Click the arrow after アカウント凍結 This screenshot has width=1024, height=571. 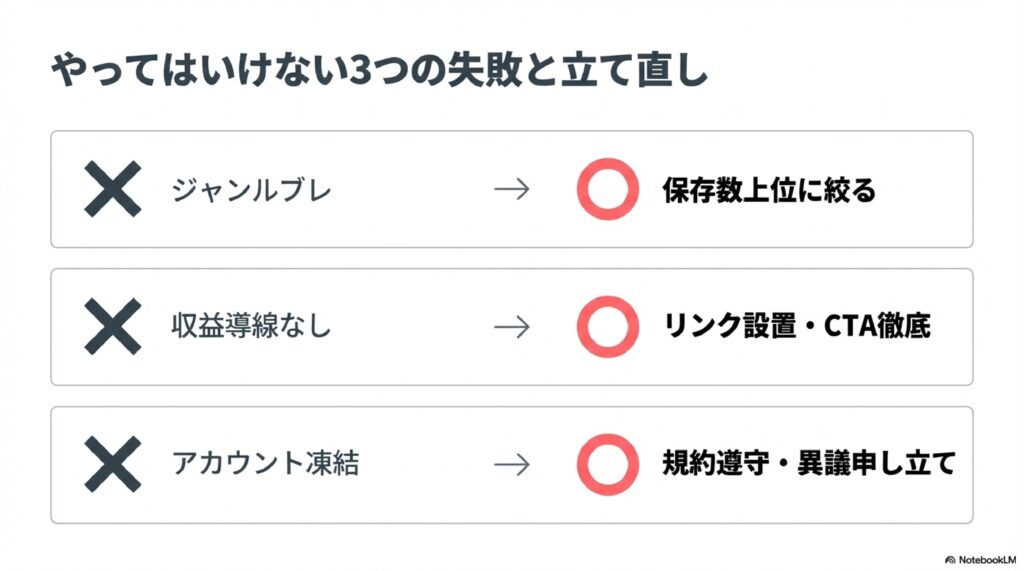pos(511,465)
